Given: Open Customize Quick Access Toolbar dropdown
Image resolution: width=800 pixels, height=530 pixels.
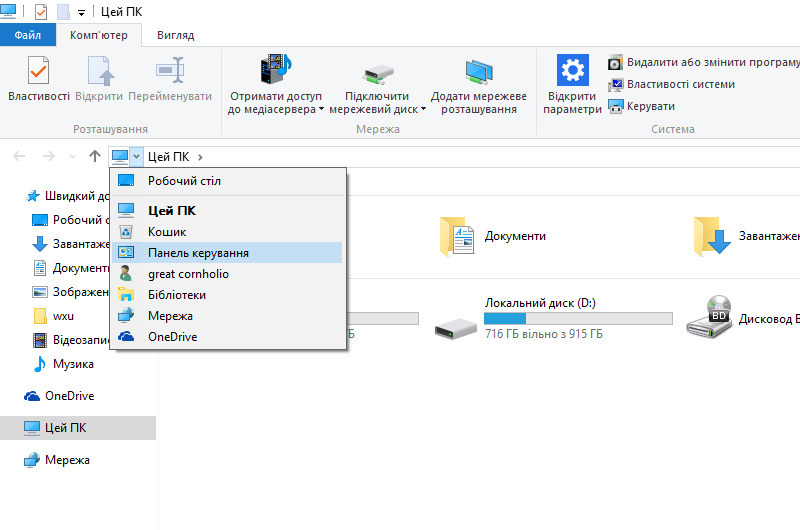Looking at the screenshot, I should pos(81,13).
